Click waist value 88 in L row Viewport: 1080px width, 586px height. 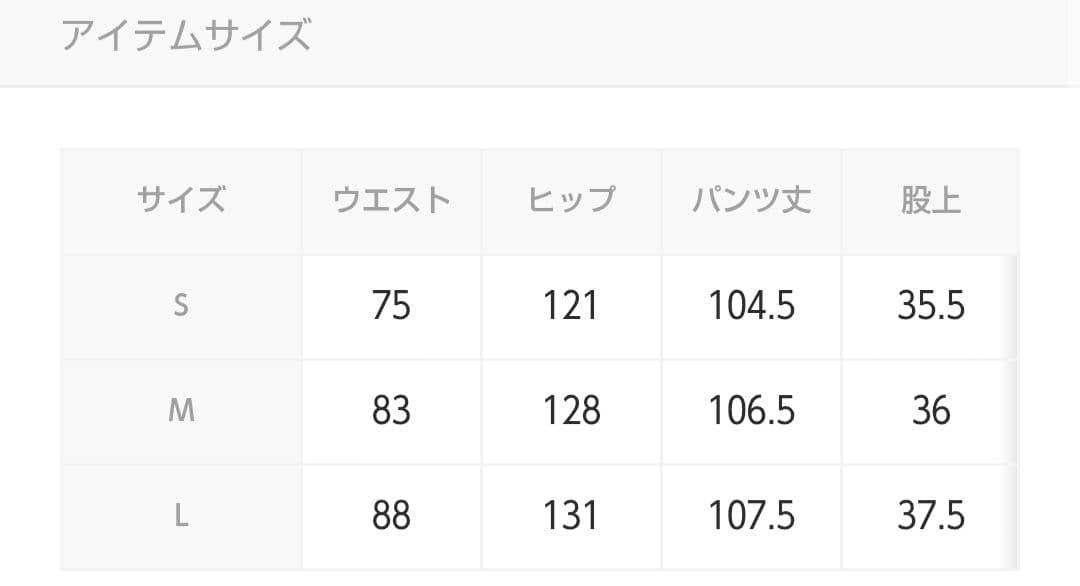(x=391, y=515)
